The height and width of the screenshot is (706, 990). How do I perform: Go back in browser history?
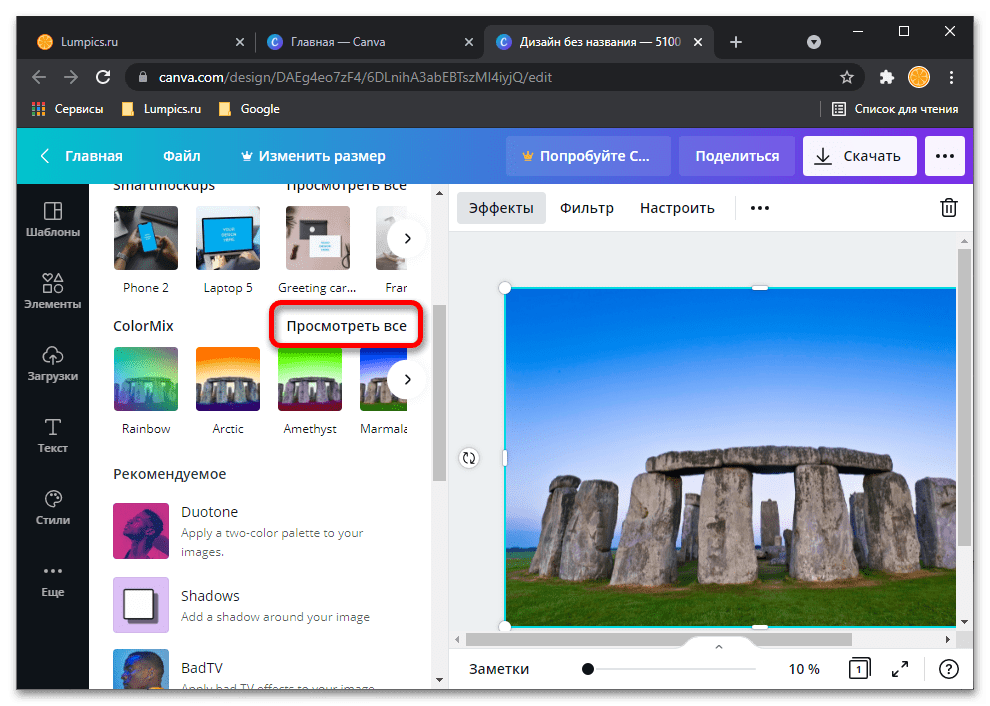coord(39,77)
